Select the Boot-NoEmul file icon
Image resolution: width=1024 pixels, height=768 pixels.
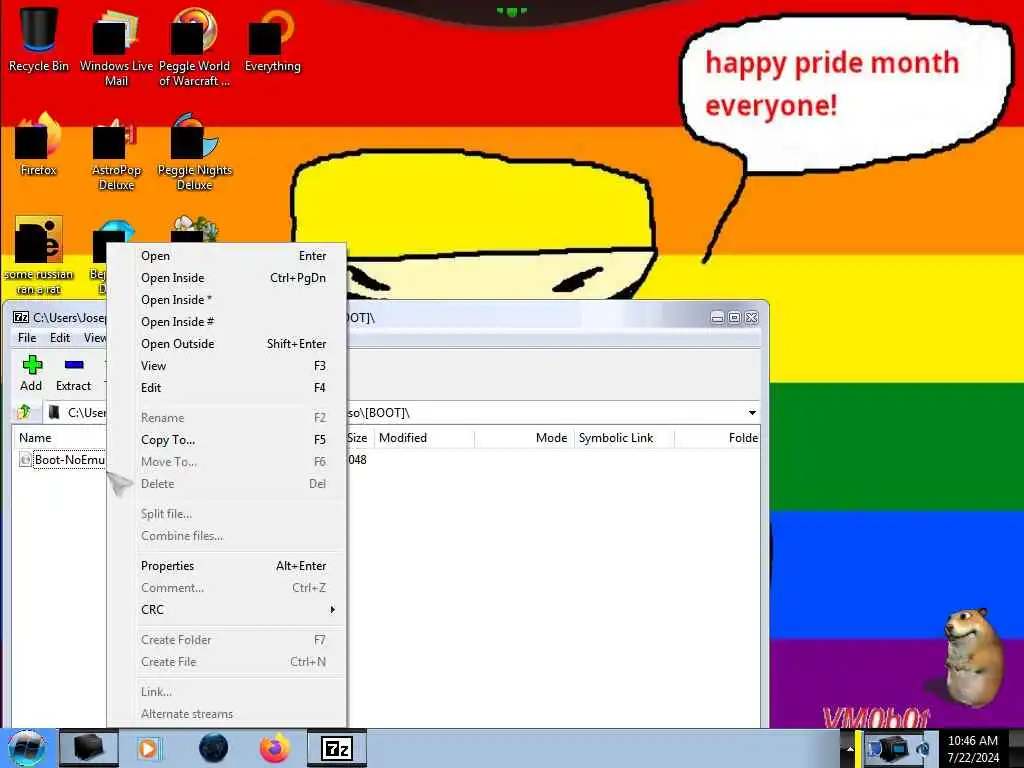[25, 460]
